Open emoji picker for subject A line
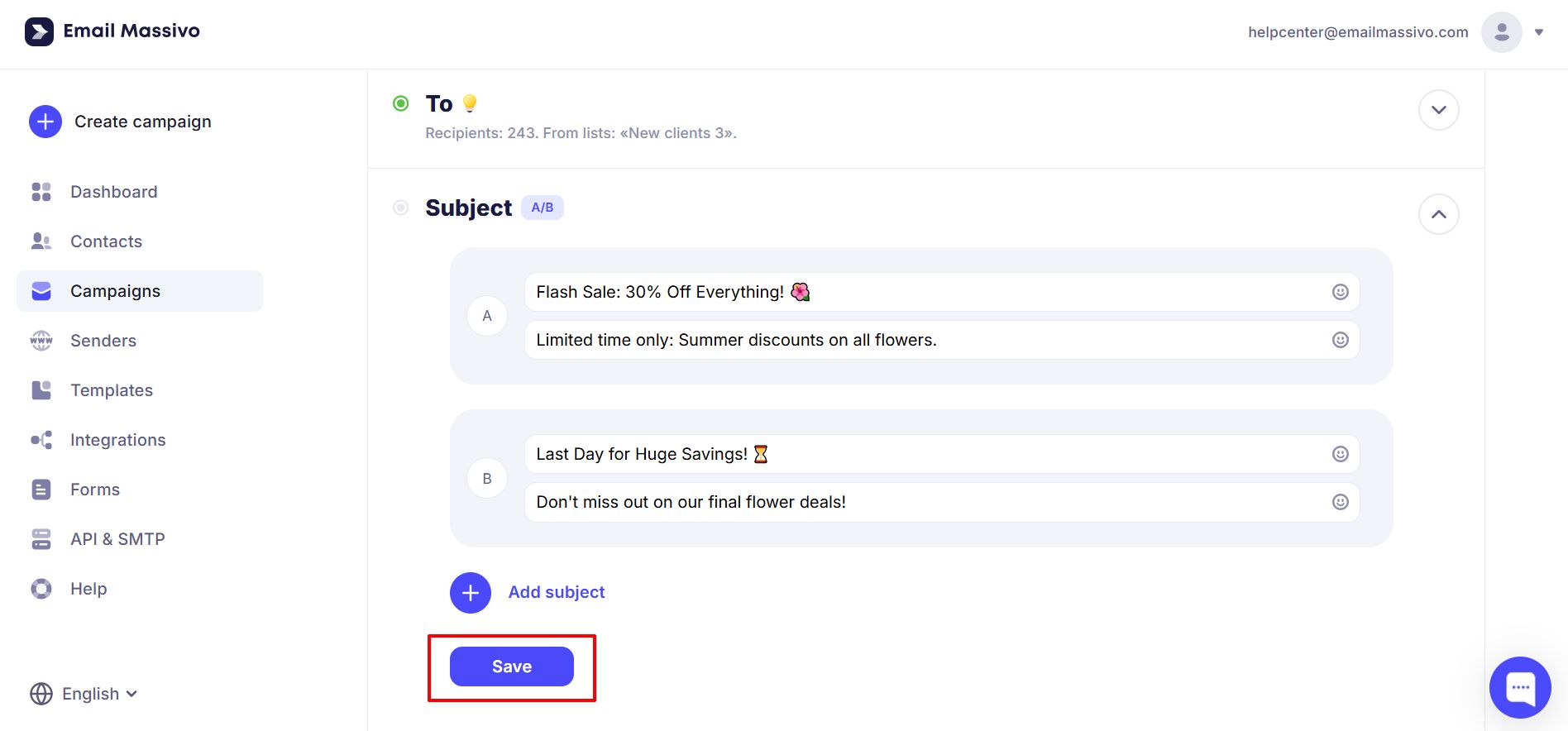The height and width of the screenshot is (731, 1568). coord(1340,292)
